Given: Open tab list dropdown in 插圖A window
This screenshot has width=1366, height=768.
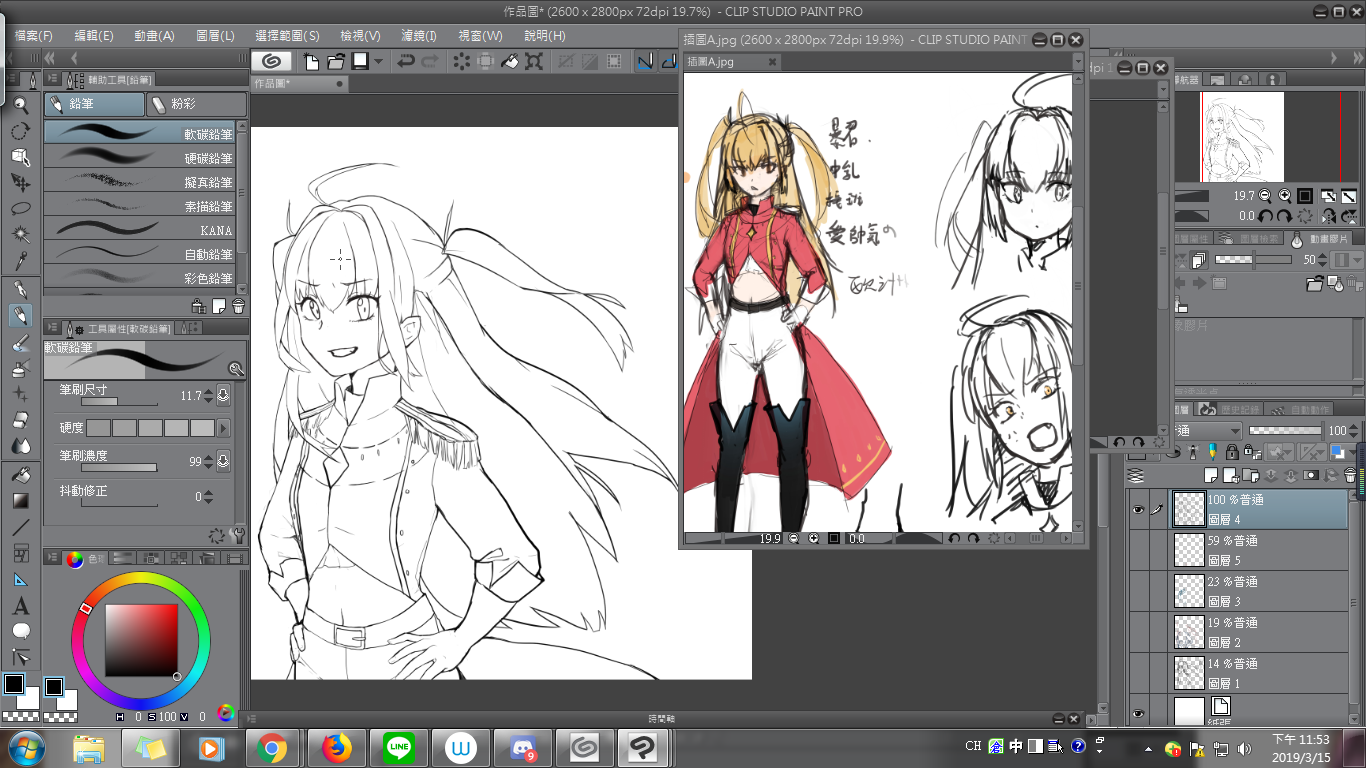Looking at the screenshot, I should 1077,62.
